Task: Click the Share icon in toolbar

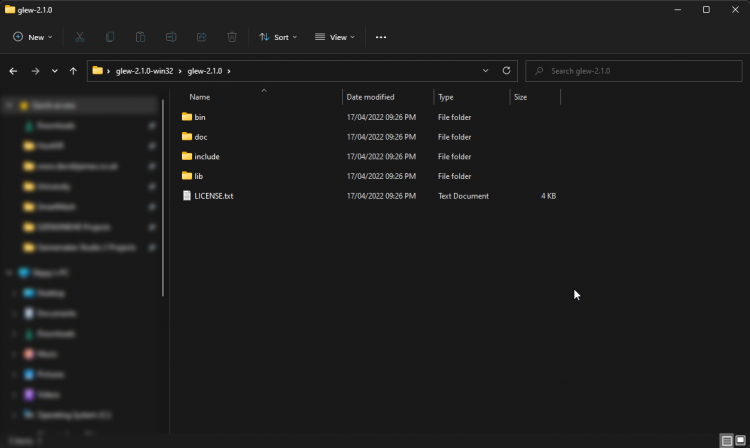Action: (x=201, y=37)
